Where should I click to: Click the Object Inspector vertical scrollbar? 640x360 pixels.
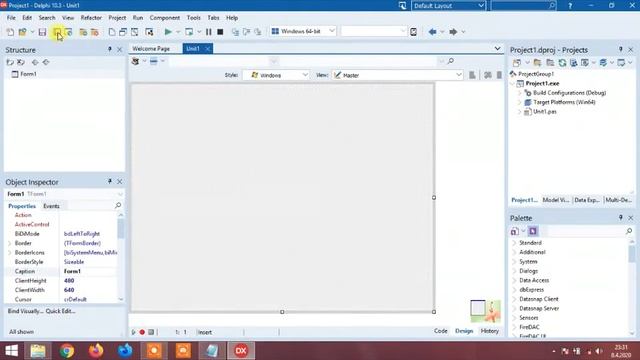[x=121, y=229]
